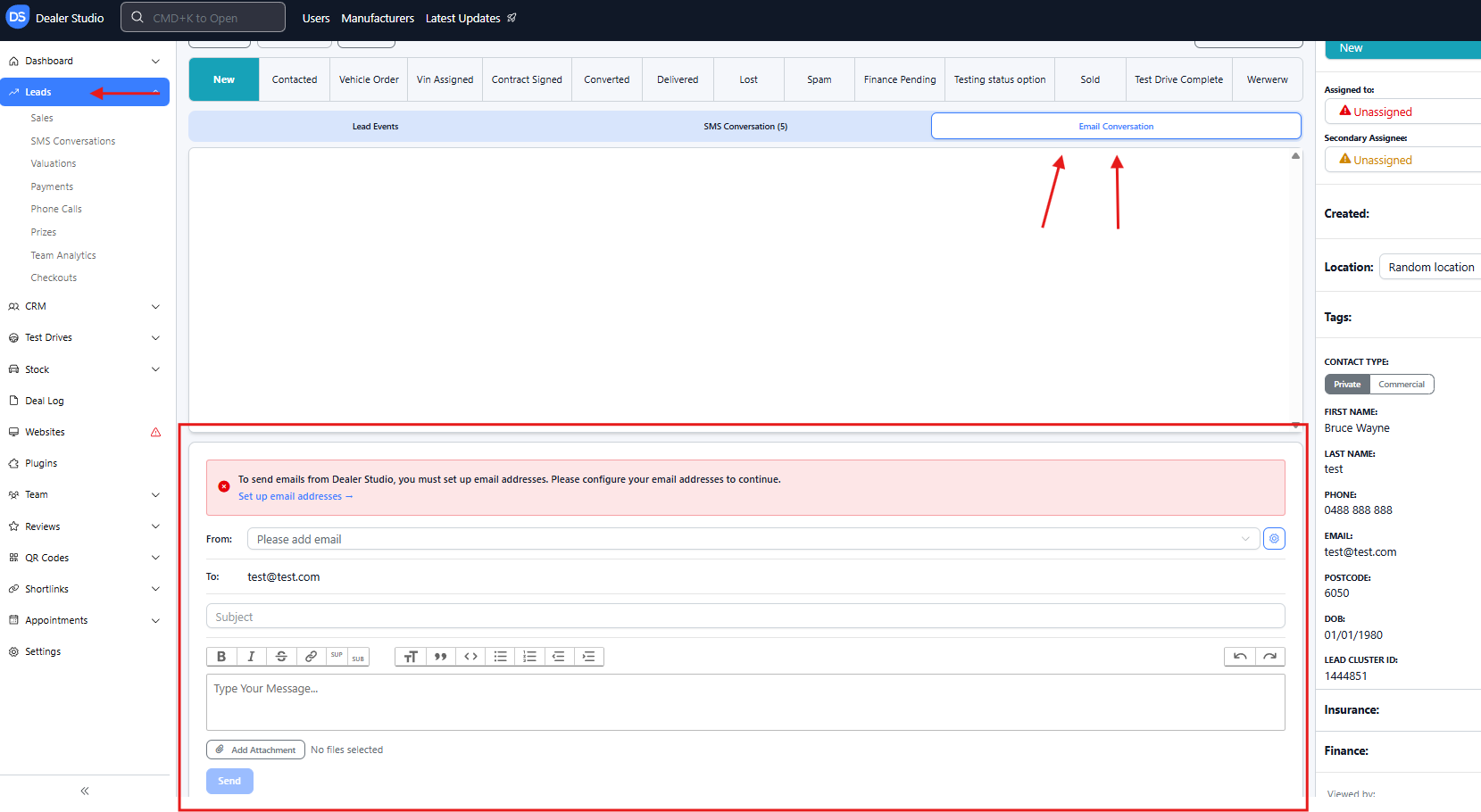Open Deal Log from the sidebar icon
This screenshot has width=1481, height=812.
coord(13,401)
